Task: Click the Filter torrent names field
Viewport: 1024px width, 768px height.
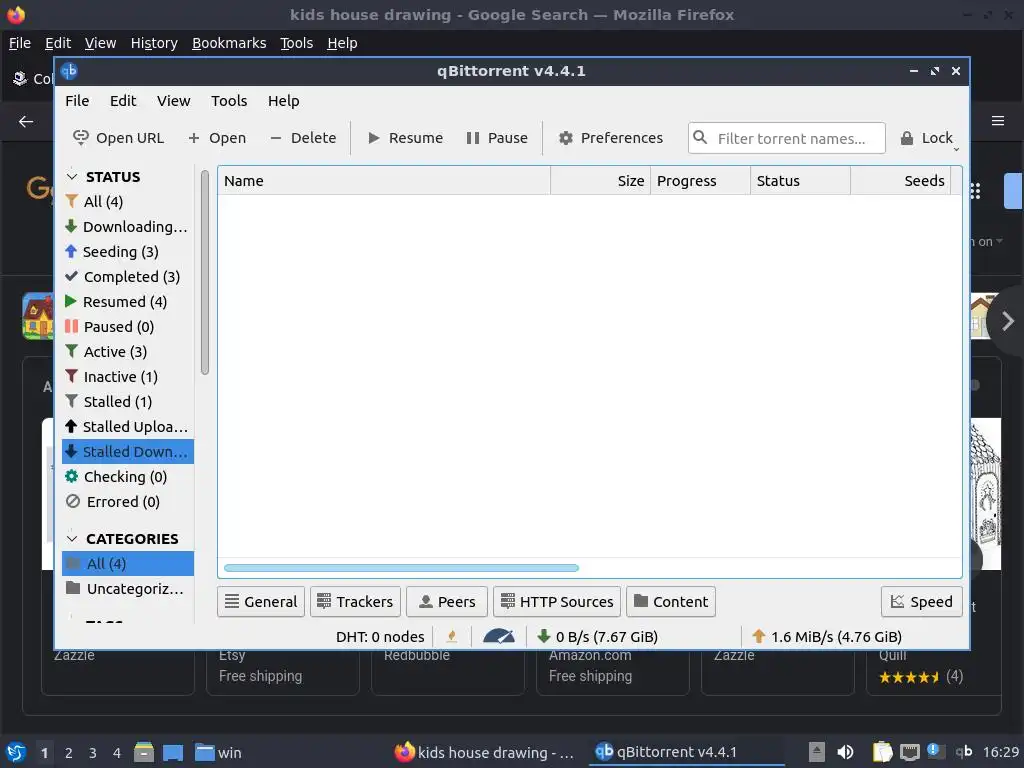Action: pyautogui.click(x=786, y=138)
